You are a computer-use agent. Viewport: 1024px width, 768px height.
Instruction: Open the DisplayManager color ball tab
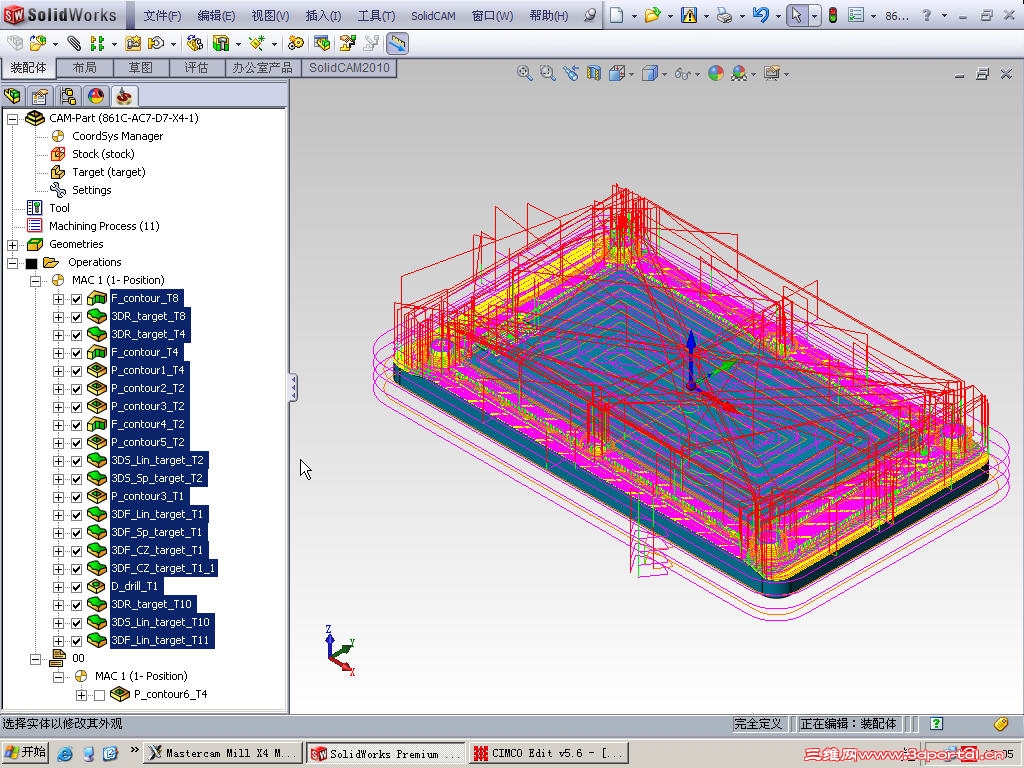click(96, 97)
